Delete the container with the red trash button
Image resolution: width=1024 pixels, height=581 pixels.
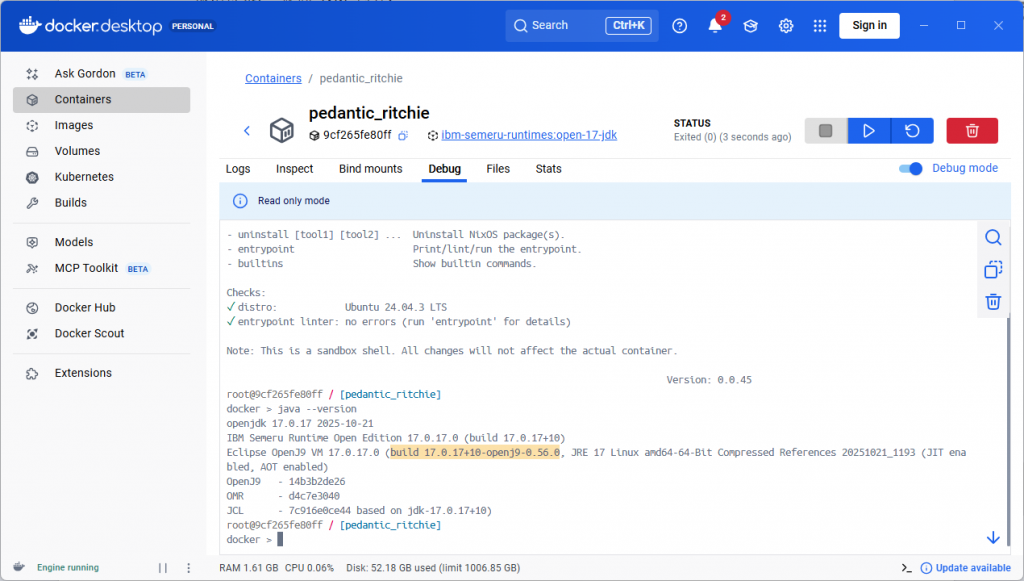[971, 131]
